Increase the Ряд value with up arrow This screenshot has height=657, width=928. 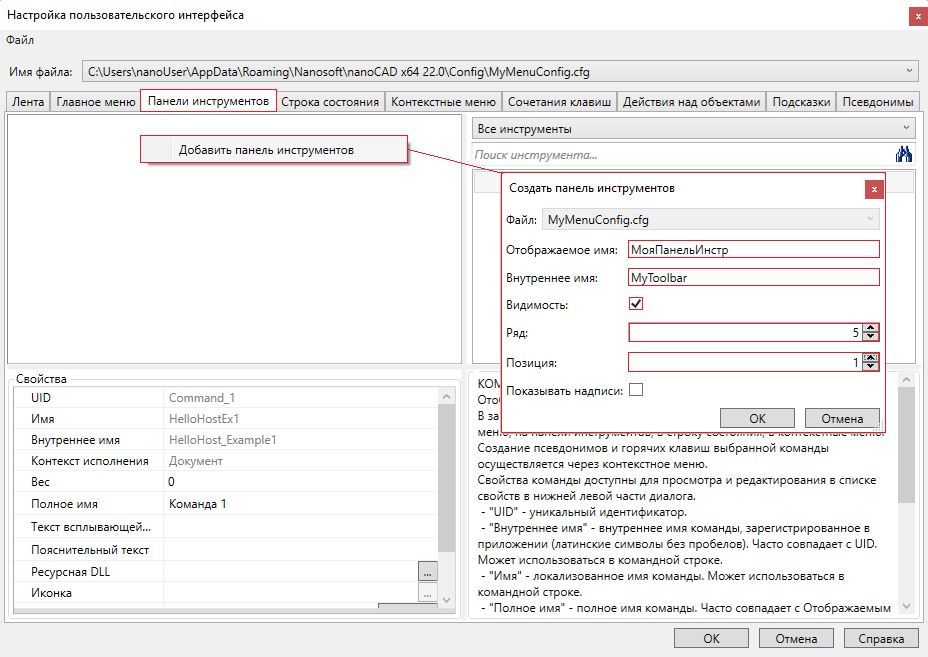871,328
